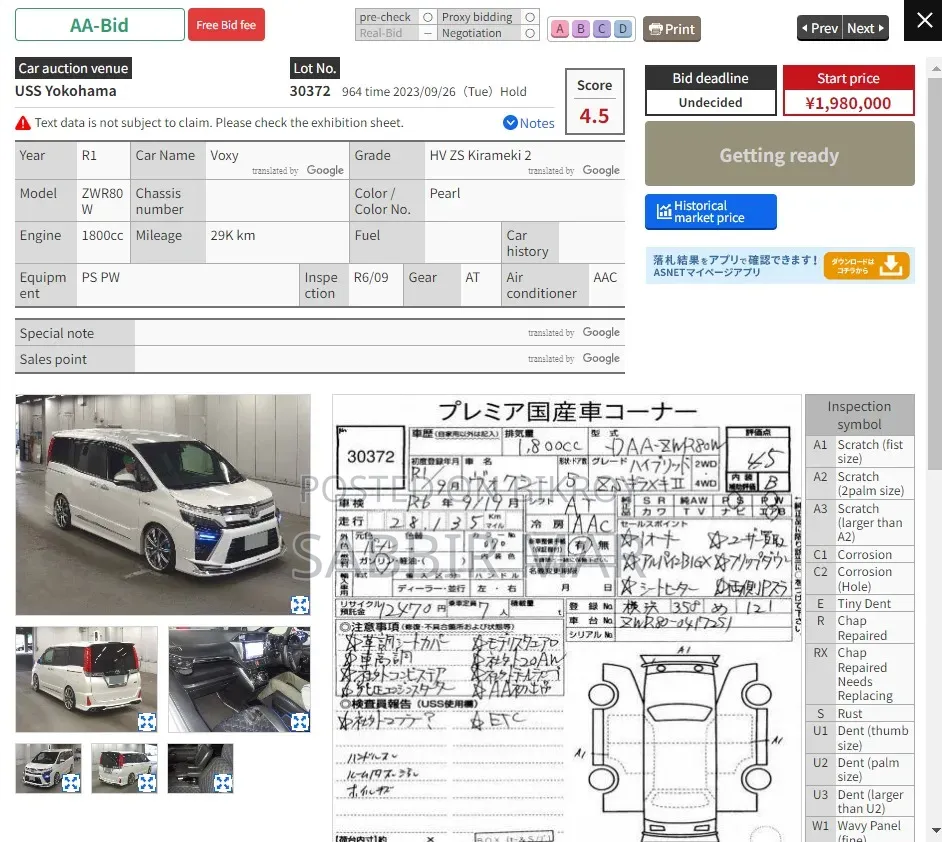Open the small rear-left car thumbnail
Viewport: 942px width, 842px height.
point(124,768)
